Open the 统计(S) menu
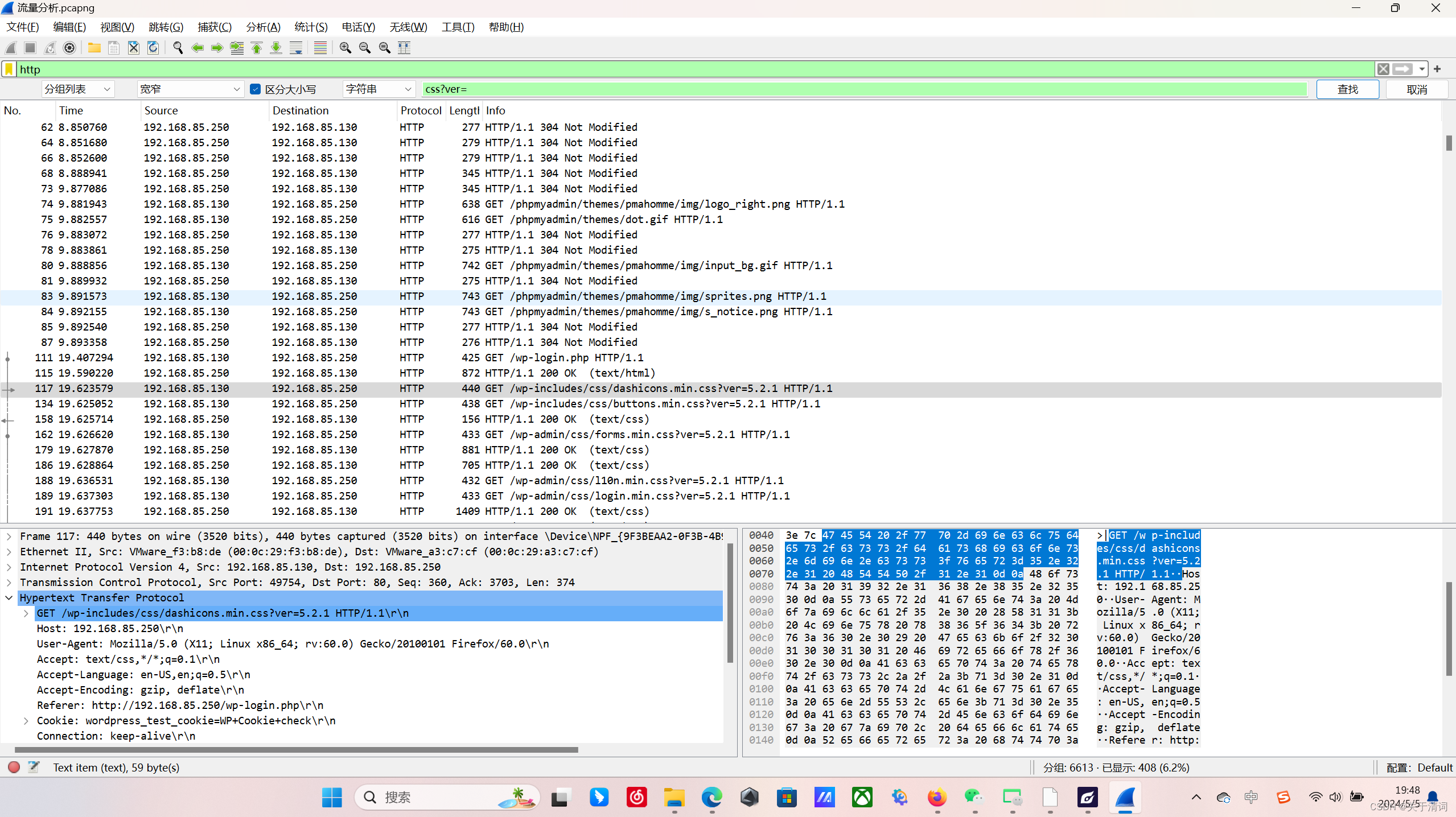 [311, 27]
